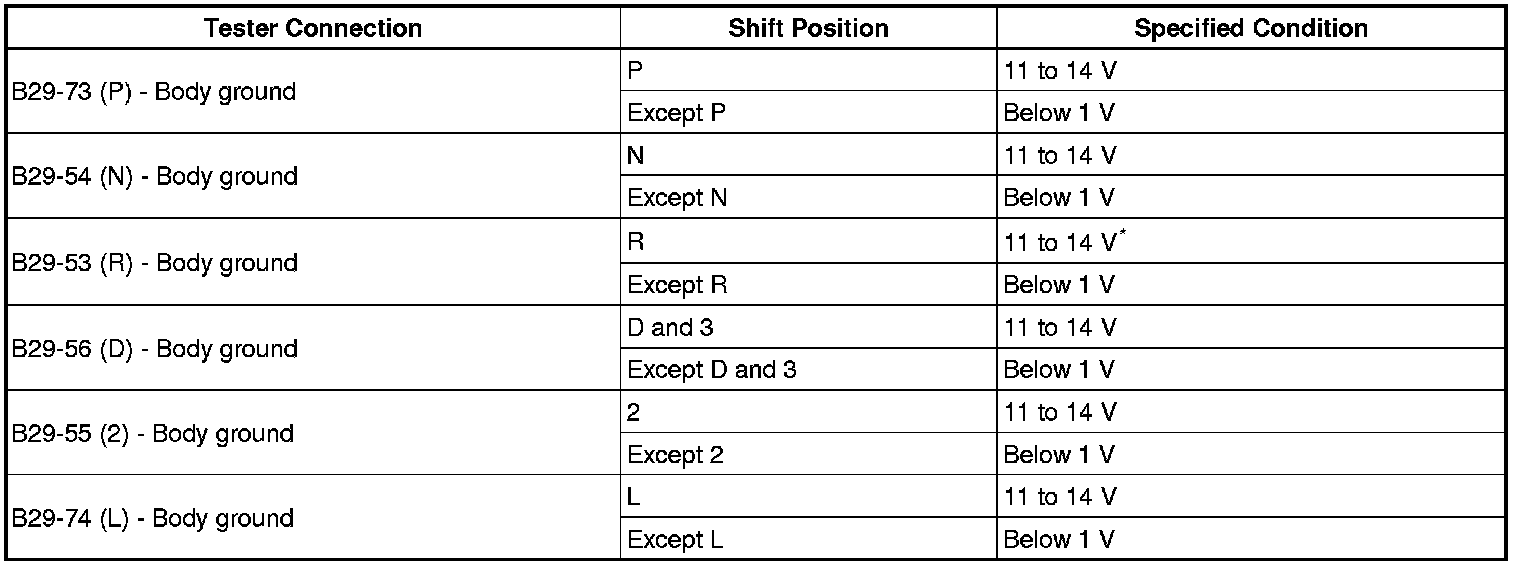Viewport: 1520px width, 566px height.
Task: Select the B29-73 (P) - Body ground cell
Action: coord(154,92)
